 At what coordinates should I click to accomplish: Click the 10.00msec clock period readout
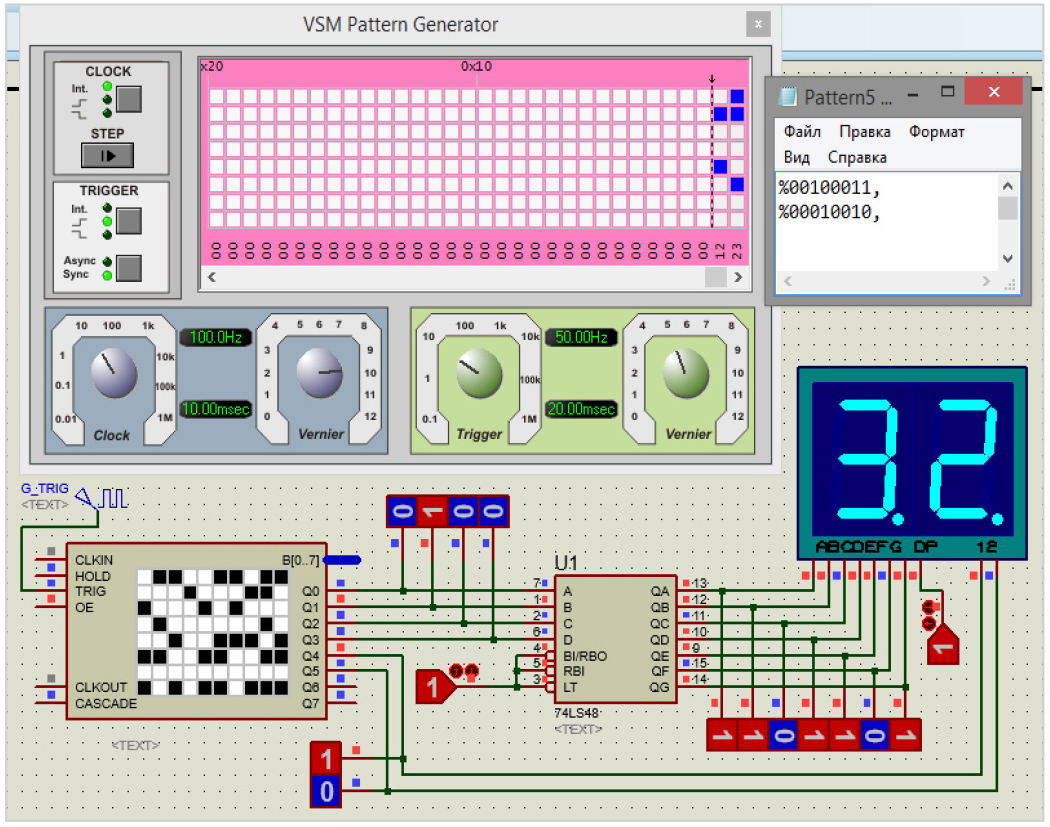216,408
